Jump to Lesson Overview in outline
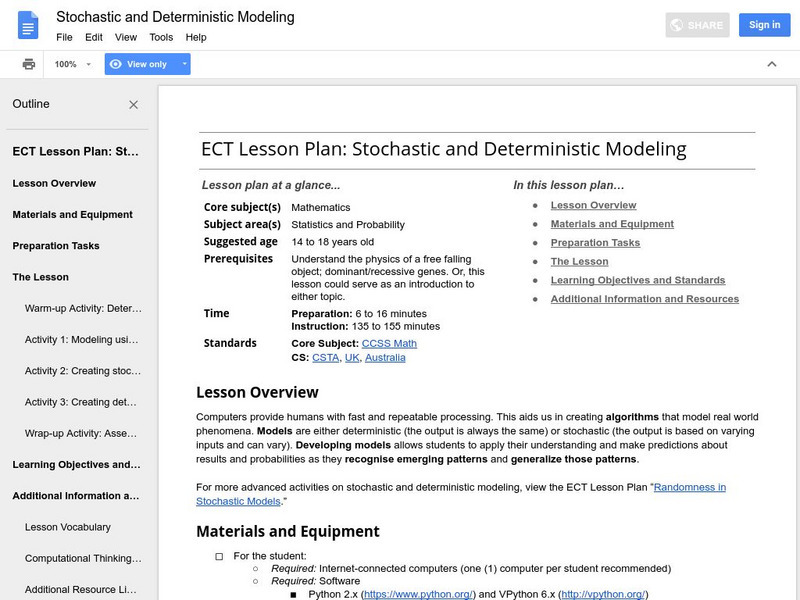Viewport: 800px width, 600px height. pyautogui.click(x=54, y=184)
